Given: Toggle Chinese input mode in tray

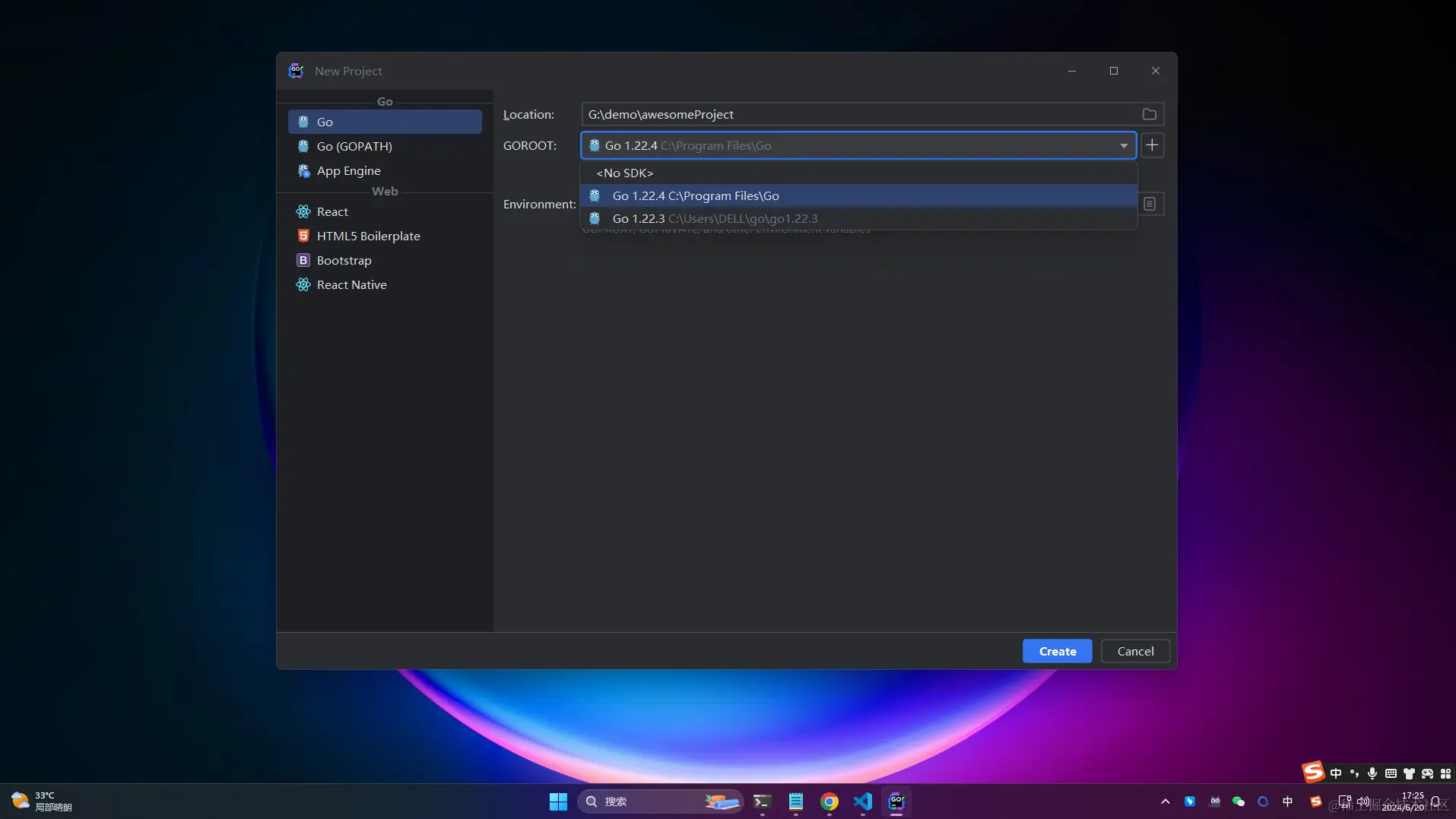Looking at the screenshot, I should pos(1288,802).
